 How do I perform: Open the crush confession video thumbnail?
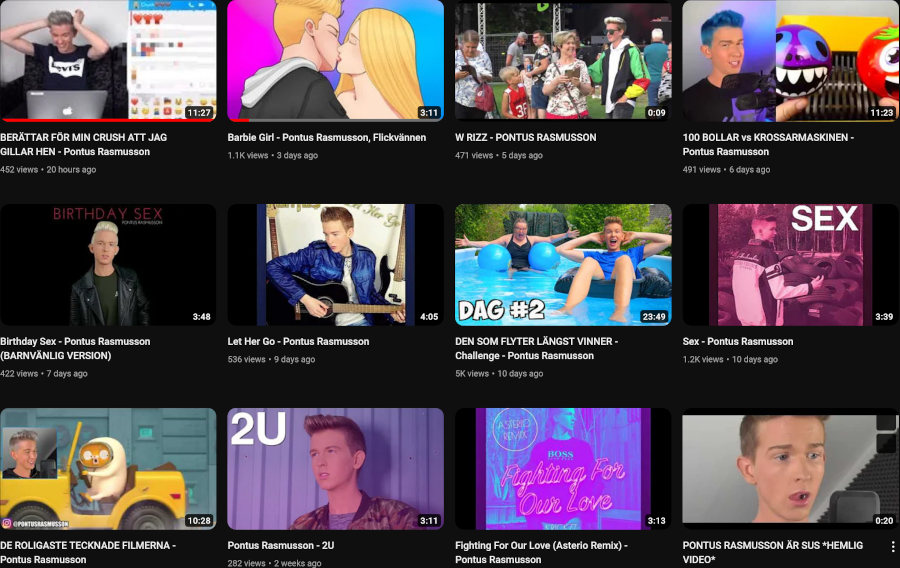click(108, 60)
